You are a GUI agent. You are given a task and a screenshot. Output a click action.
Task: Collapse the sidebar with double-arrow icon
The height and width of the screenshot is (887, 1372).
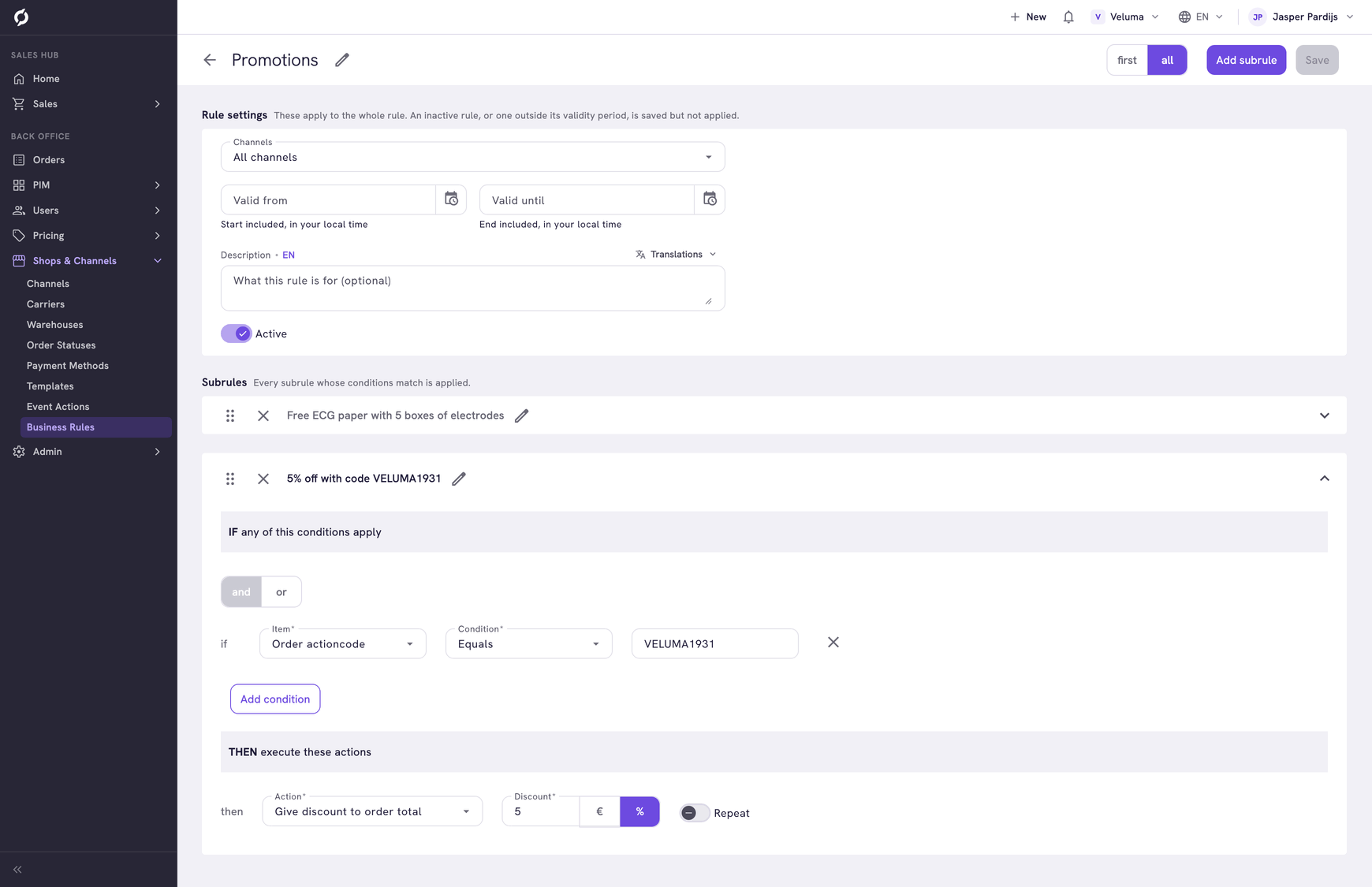[x=17, y=870]
